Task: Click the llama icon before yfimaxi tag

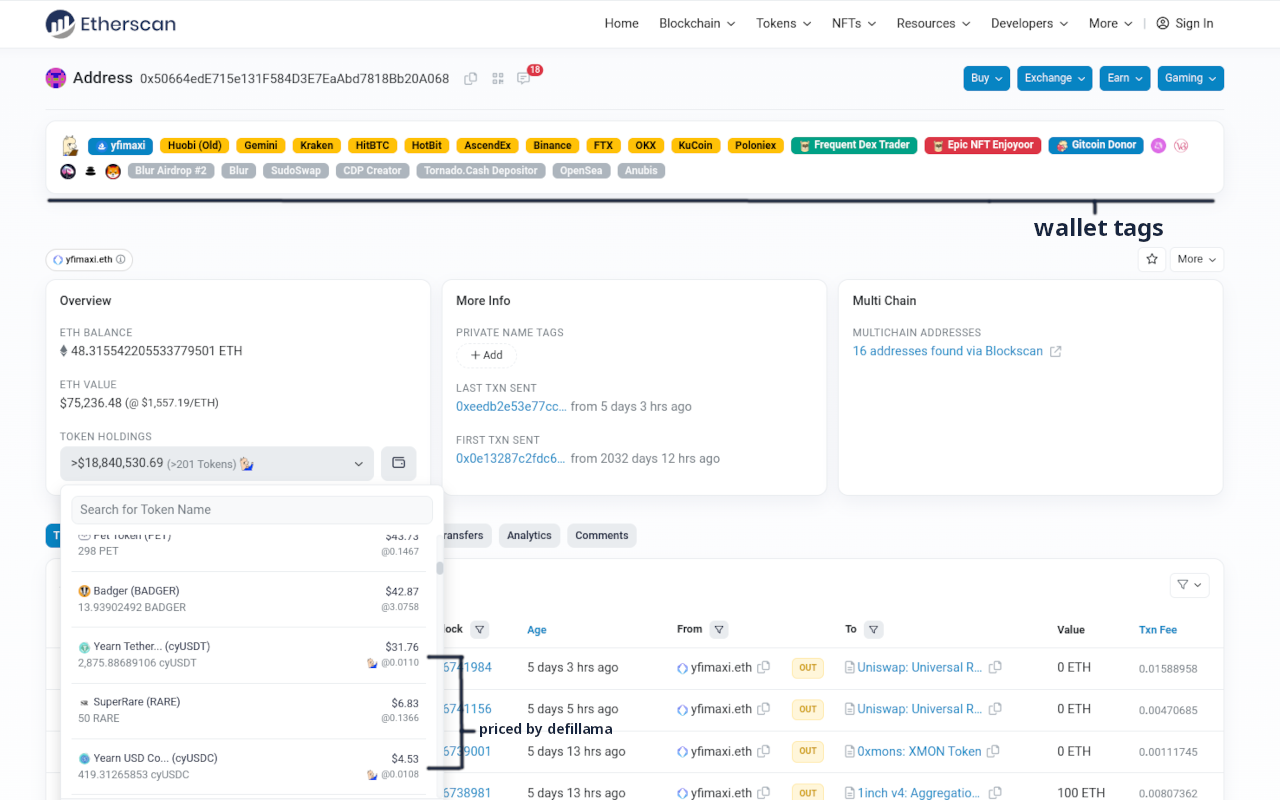Action: (x=70, y=145)
